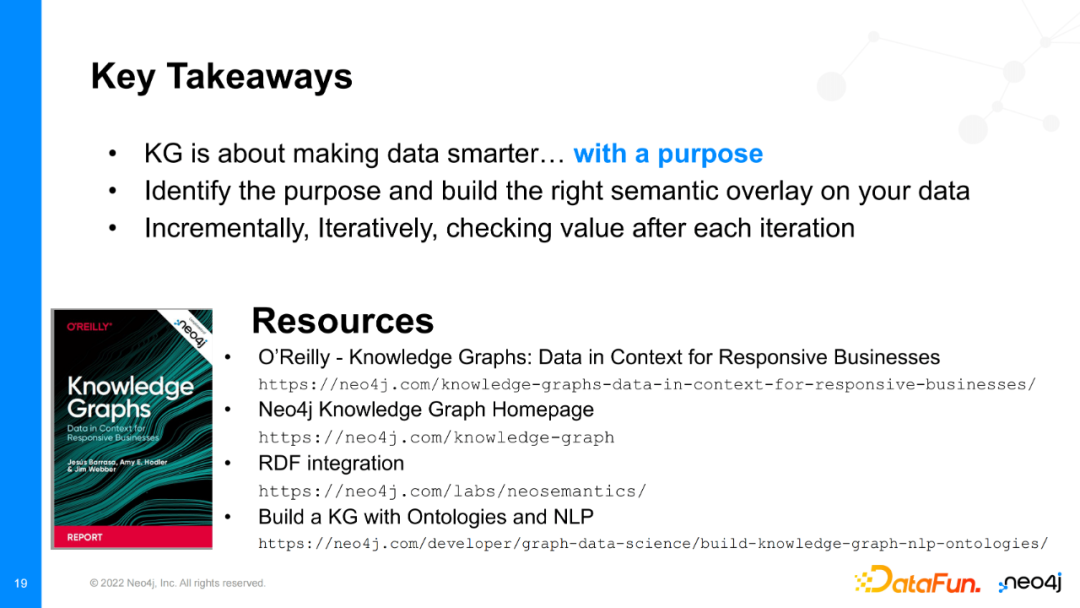
Task: Open the neo4j.com/knowledge-graph link
Action: [436, 437]
